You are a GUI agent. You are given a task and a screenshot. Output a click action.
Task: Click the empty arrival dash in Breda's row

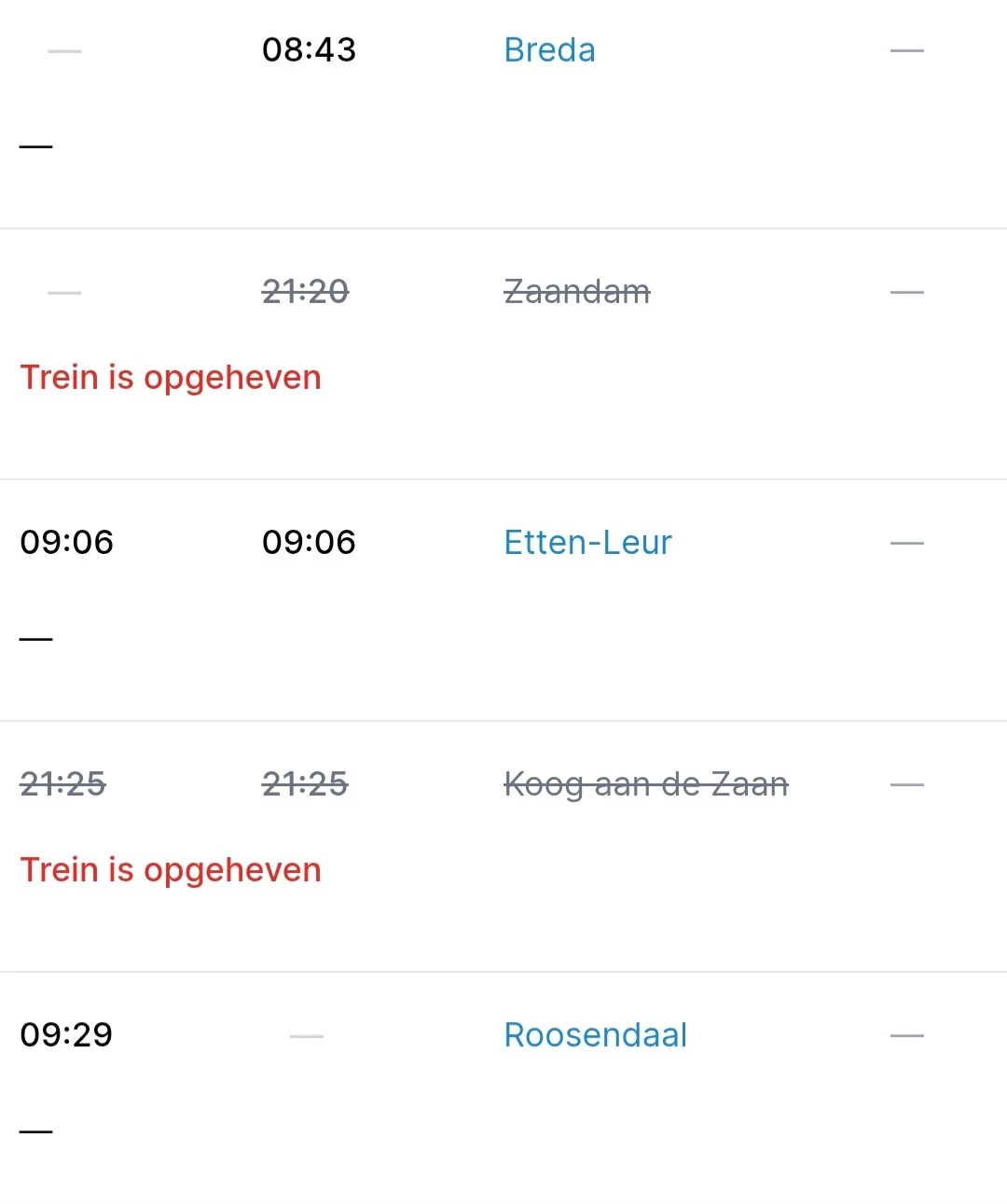tap(64, 51)
